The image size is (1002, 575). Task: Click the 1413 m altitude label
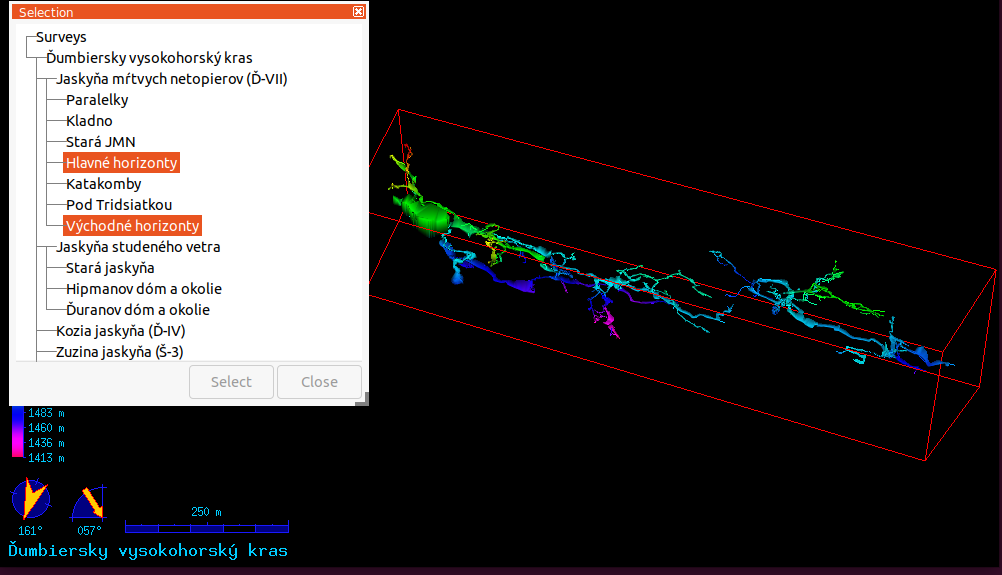point(46,458)
